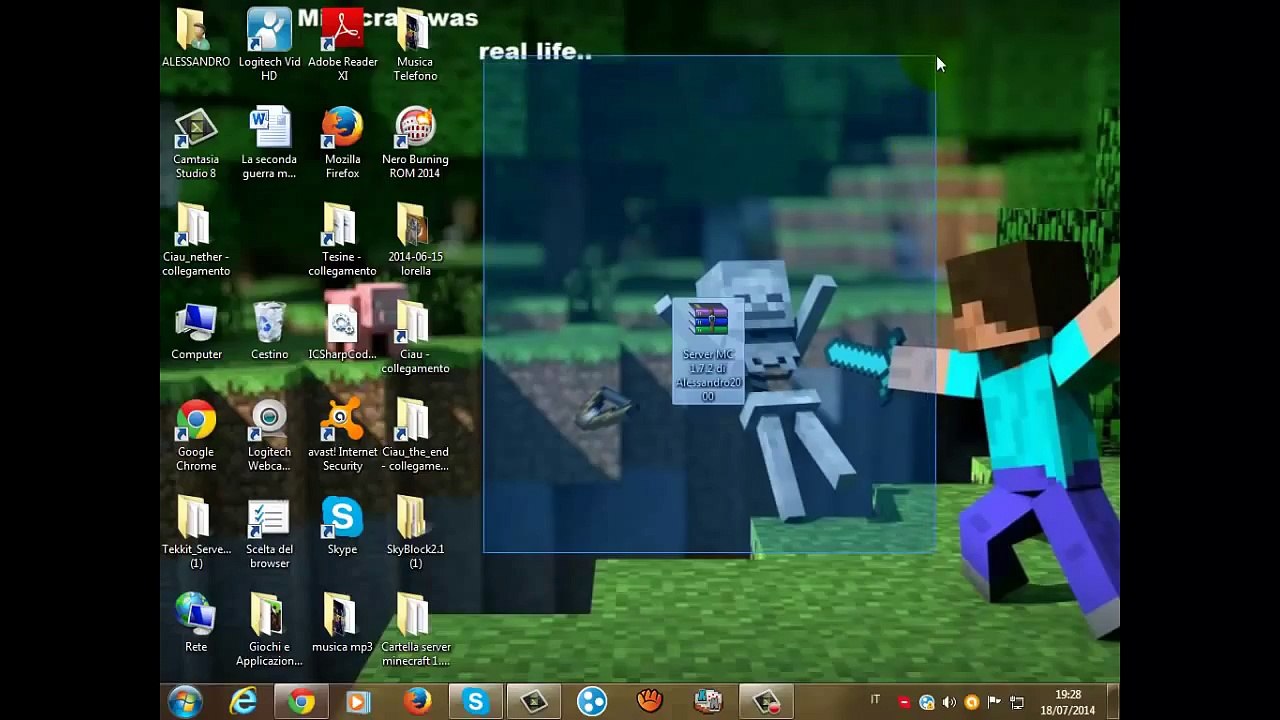Launch Google Chrome desktop shortcut
This screenshot has height=720, width=1280.
(x=196, y=435)
